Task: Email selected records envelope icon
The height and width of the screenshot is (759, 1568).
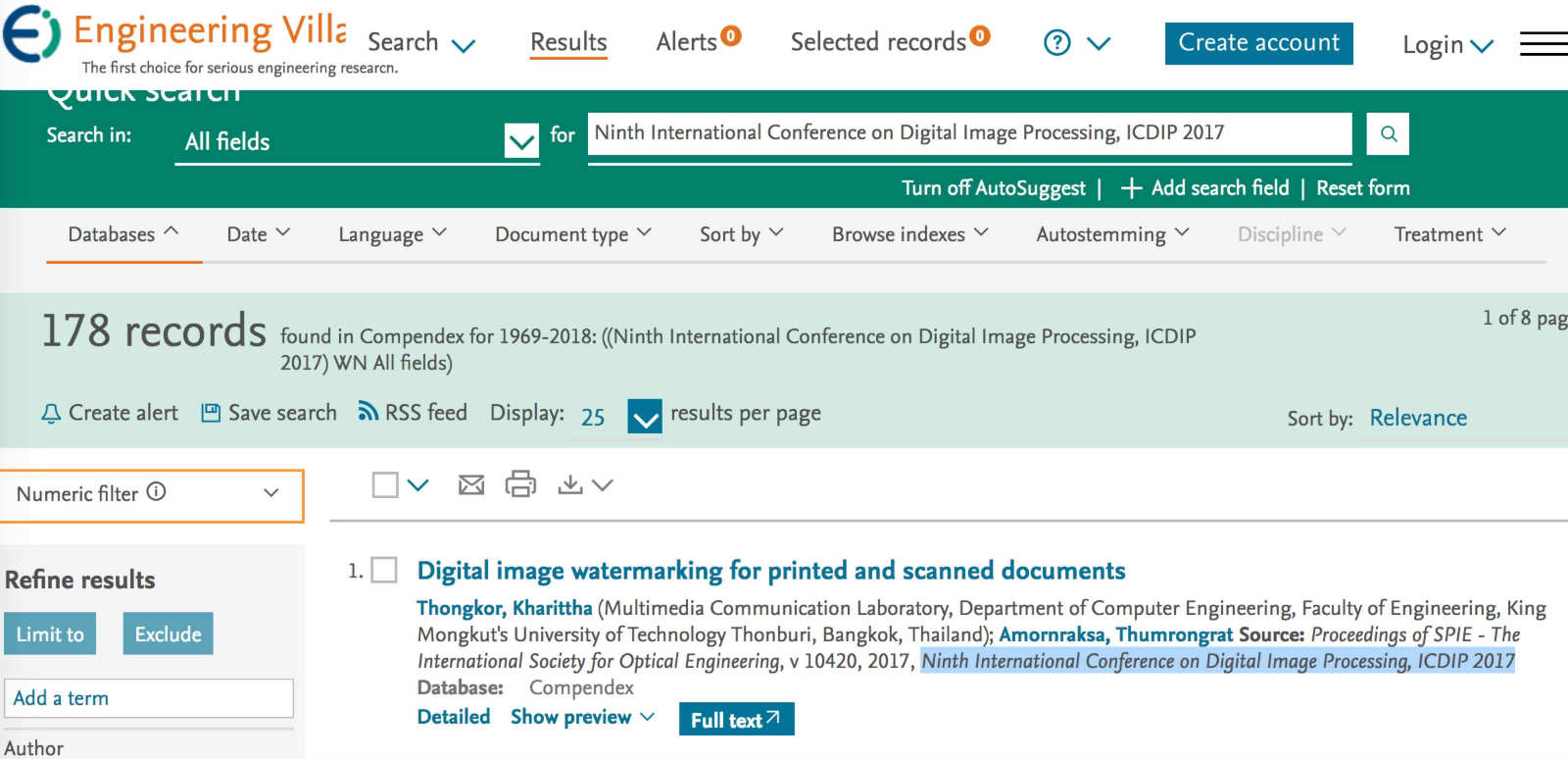Action: coord(471,484)
